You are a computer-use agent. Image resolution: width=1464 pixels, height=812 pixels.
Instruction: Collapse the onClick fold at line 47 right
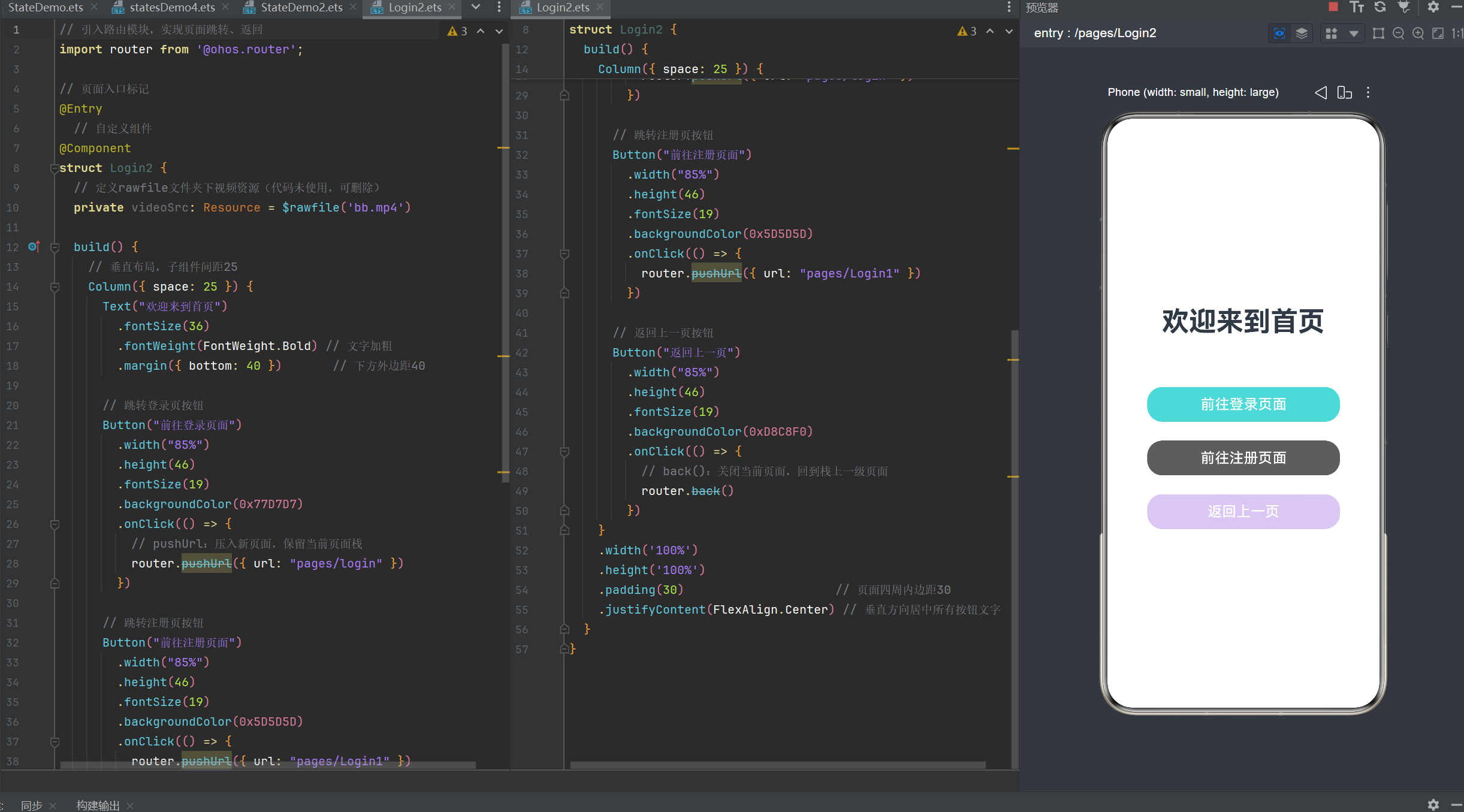pos(565,452)
